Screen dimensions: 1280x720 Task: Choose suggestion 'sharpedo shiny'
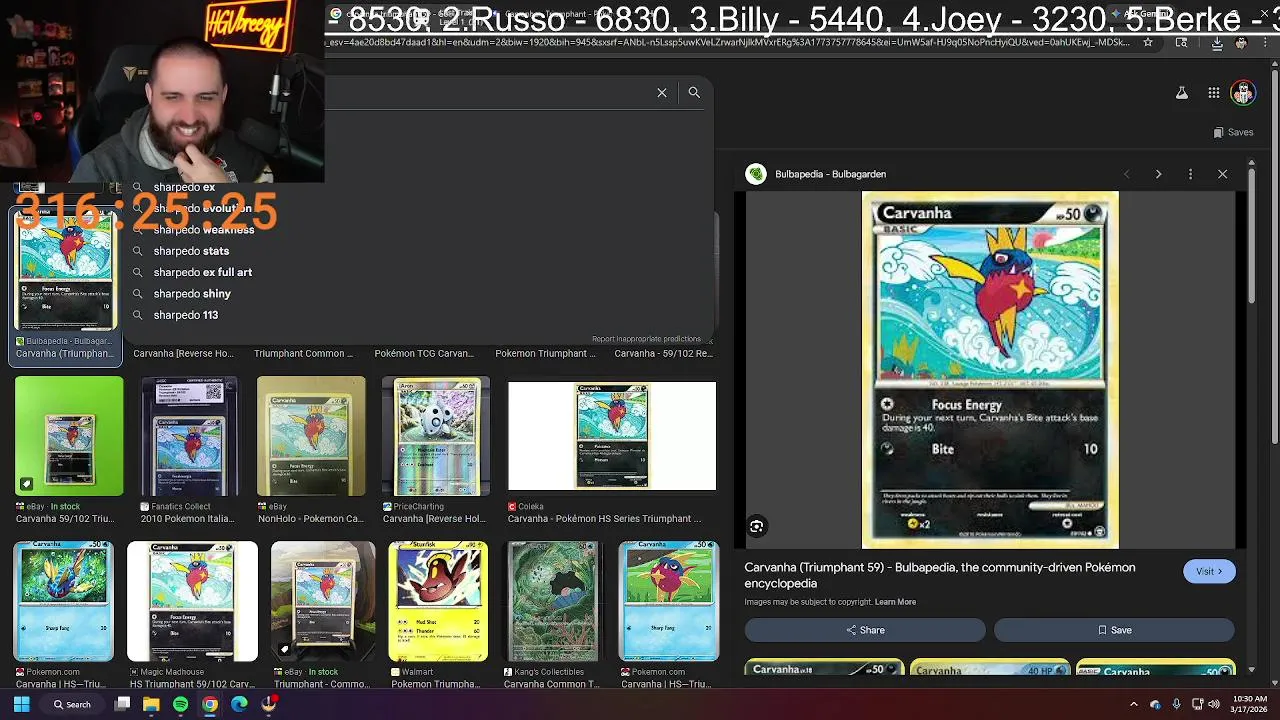[x=192, y=294]
